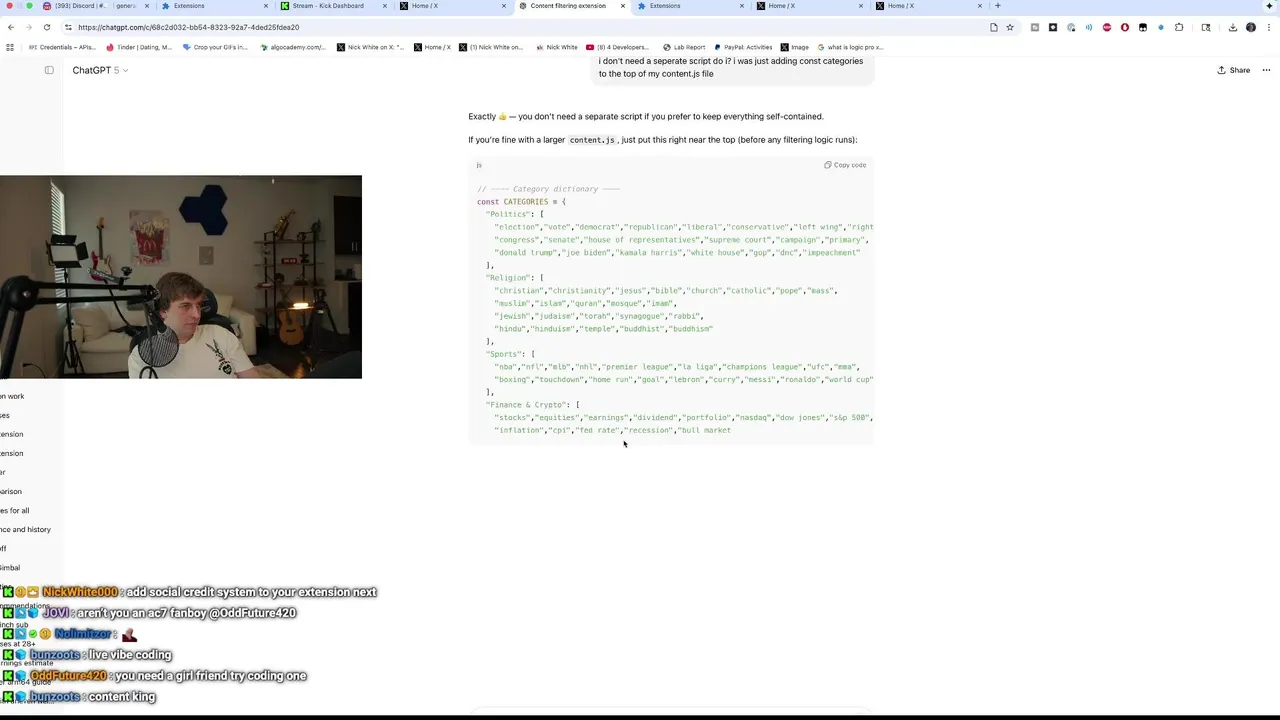Image resolution: width=1280 pixels, height=720 pixels.
Task: Bookmark this page with the star icon
Action: 1010,27
